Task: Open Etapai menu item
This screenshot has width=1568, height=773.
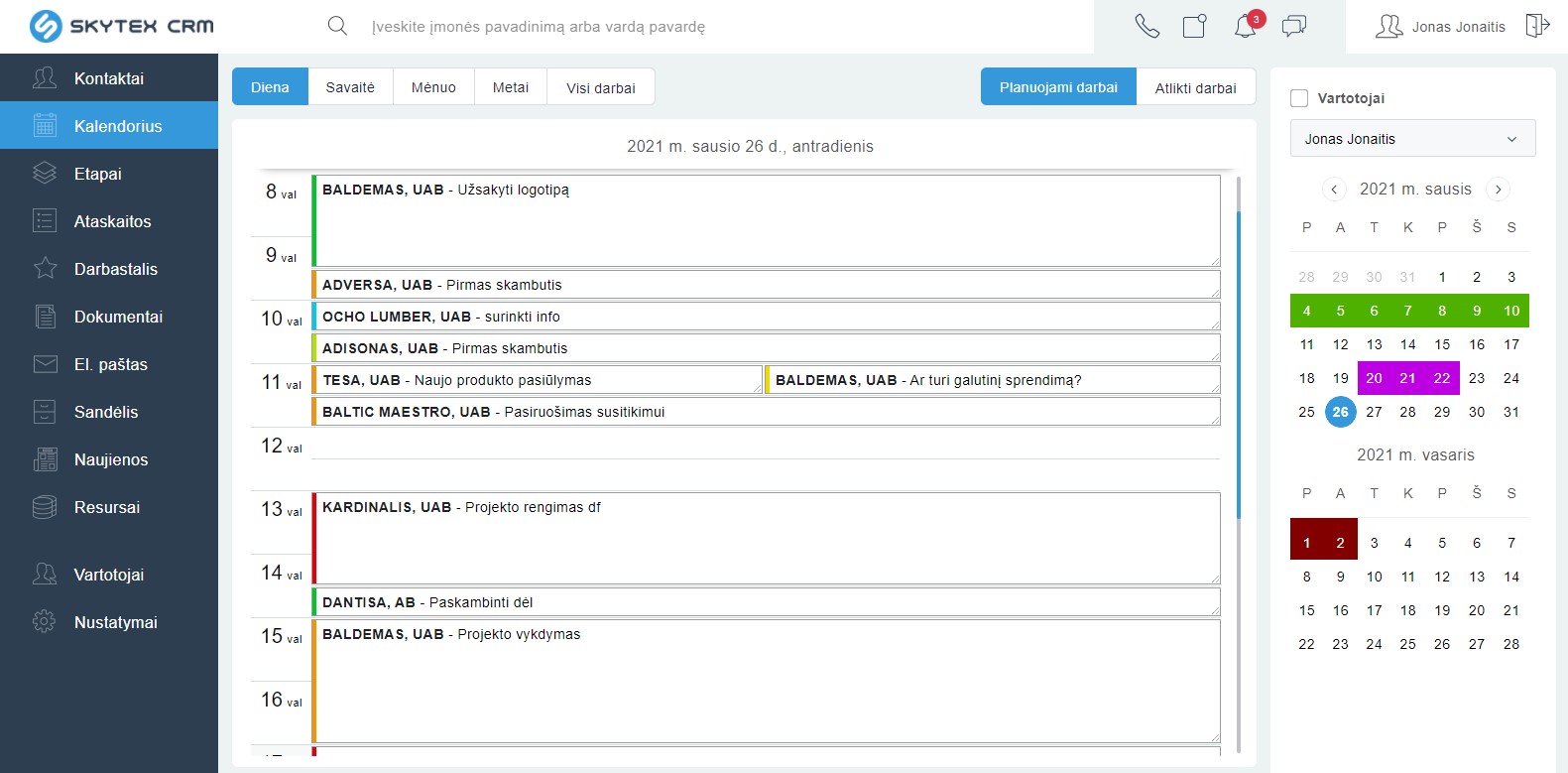Action: coord(109,173)
